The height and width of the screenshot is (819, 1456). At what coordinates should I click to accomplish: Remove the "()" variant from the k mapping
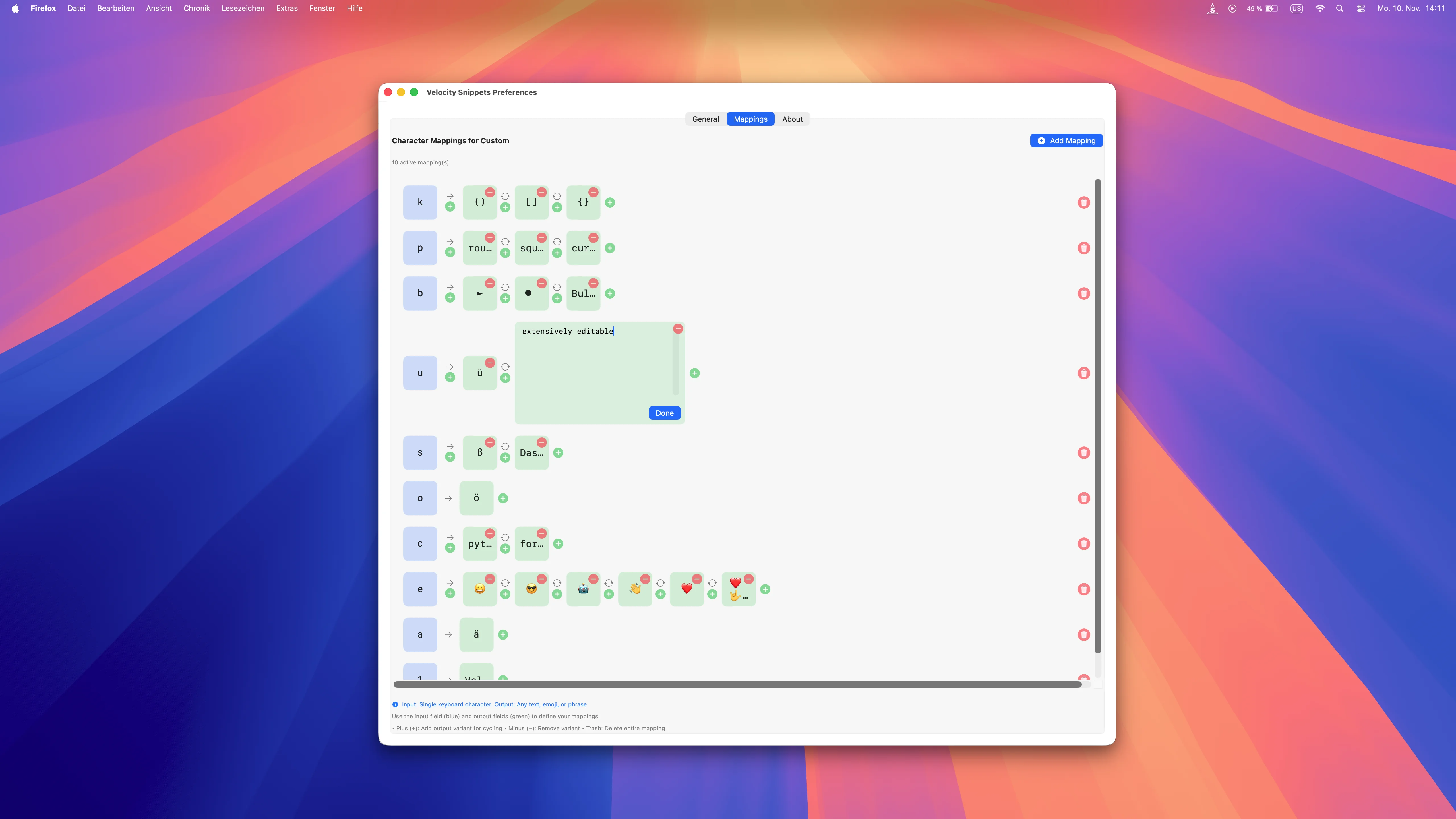coord(489,193)
